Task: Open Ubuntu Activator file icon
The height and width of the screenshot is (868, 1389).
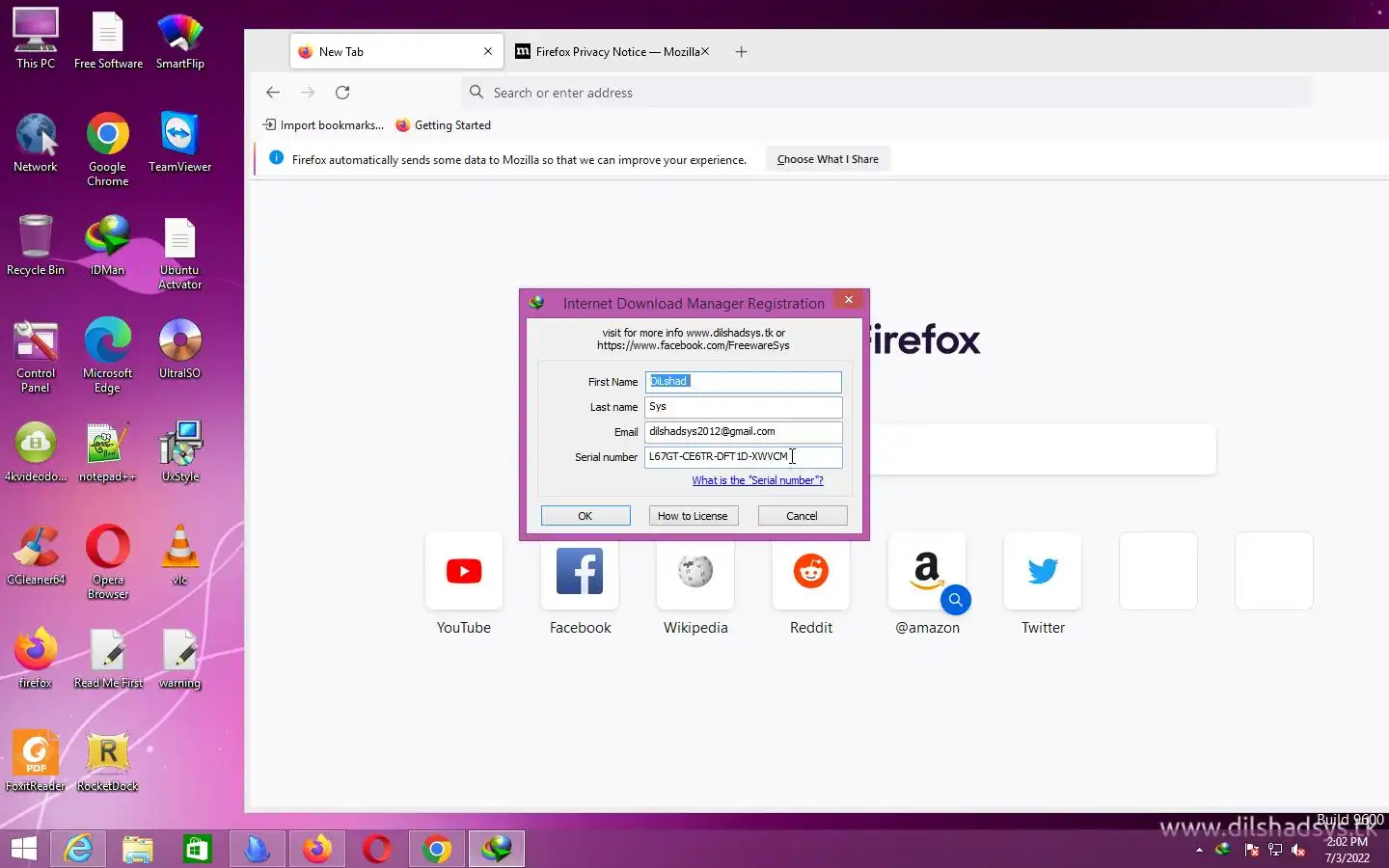Action: tap(179, 252)
